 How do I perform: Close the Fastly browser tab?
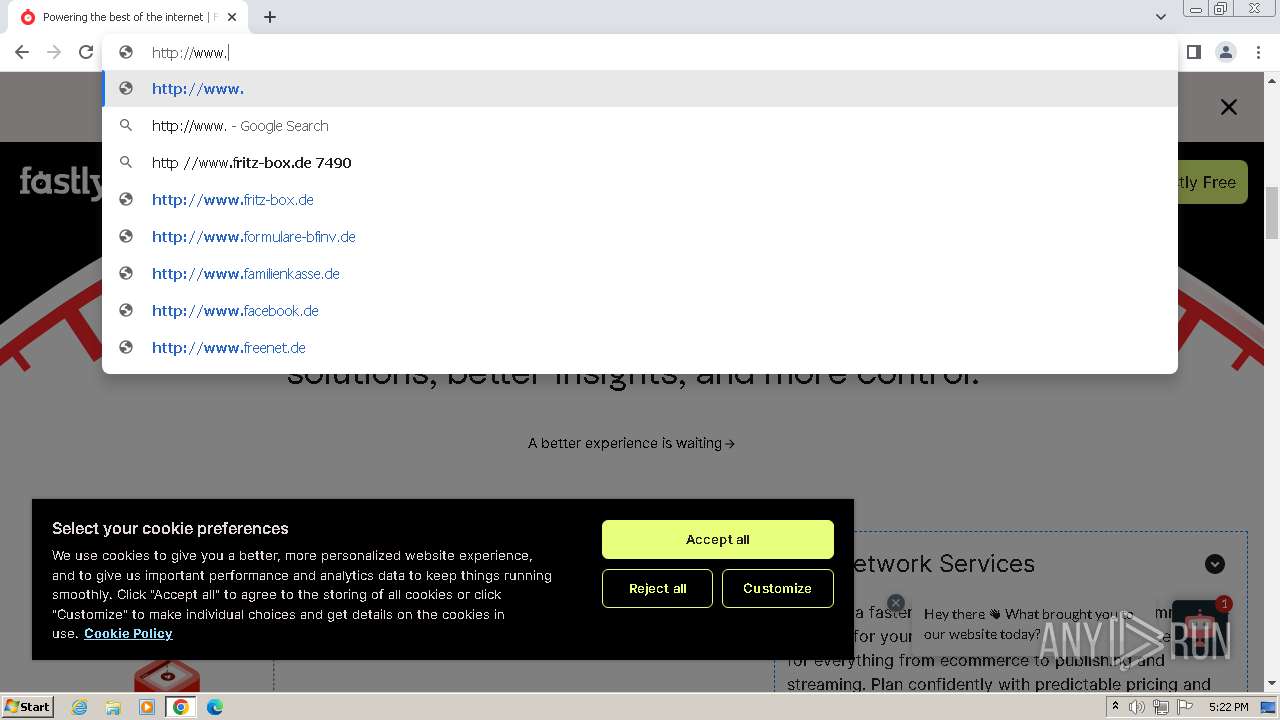232,17
